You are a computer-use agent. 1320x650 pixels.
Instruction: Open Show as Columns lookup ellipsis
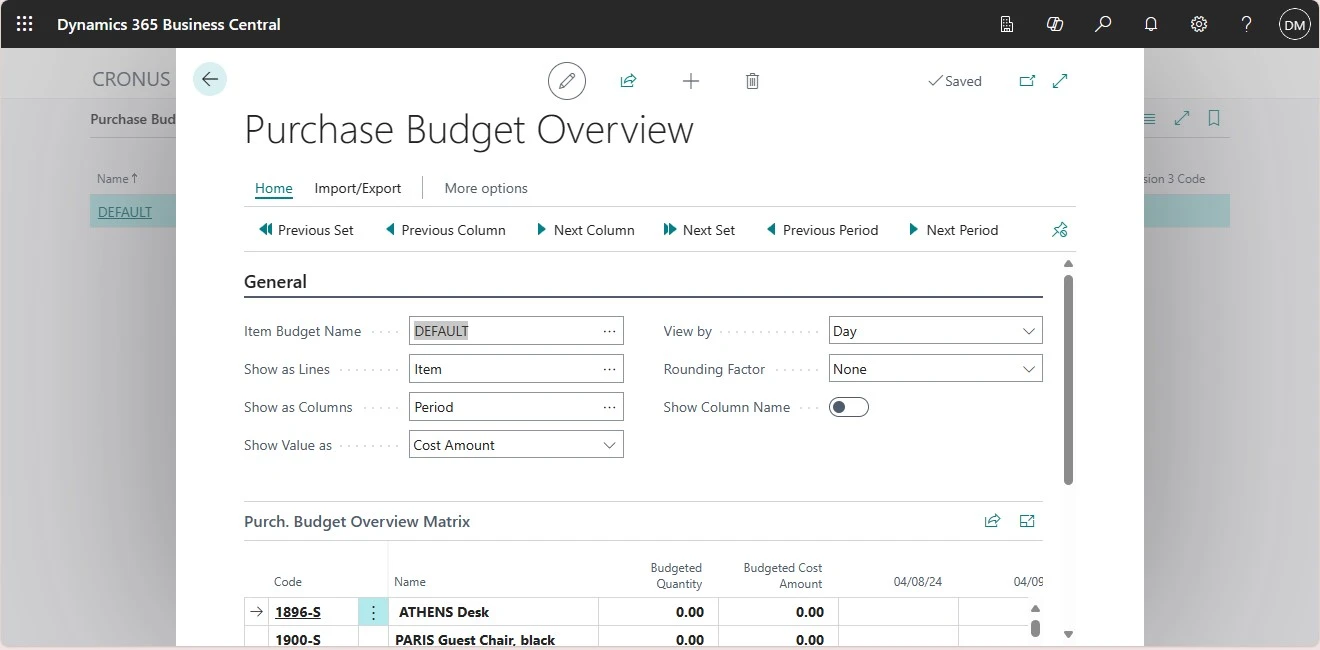point(609,407)
